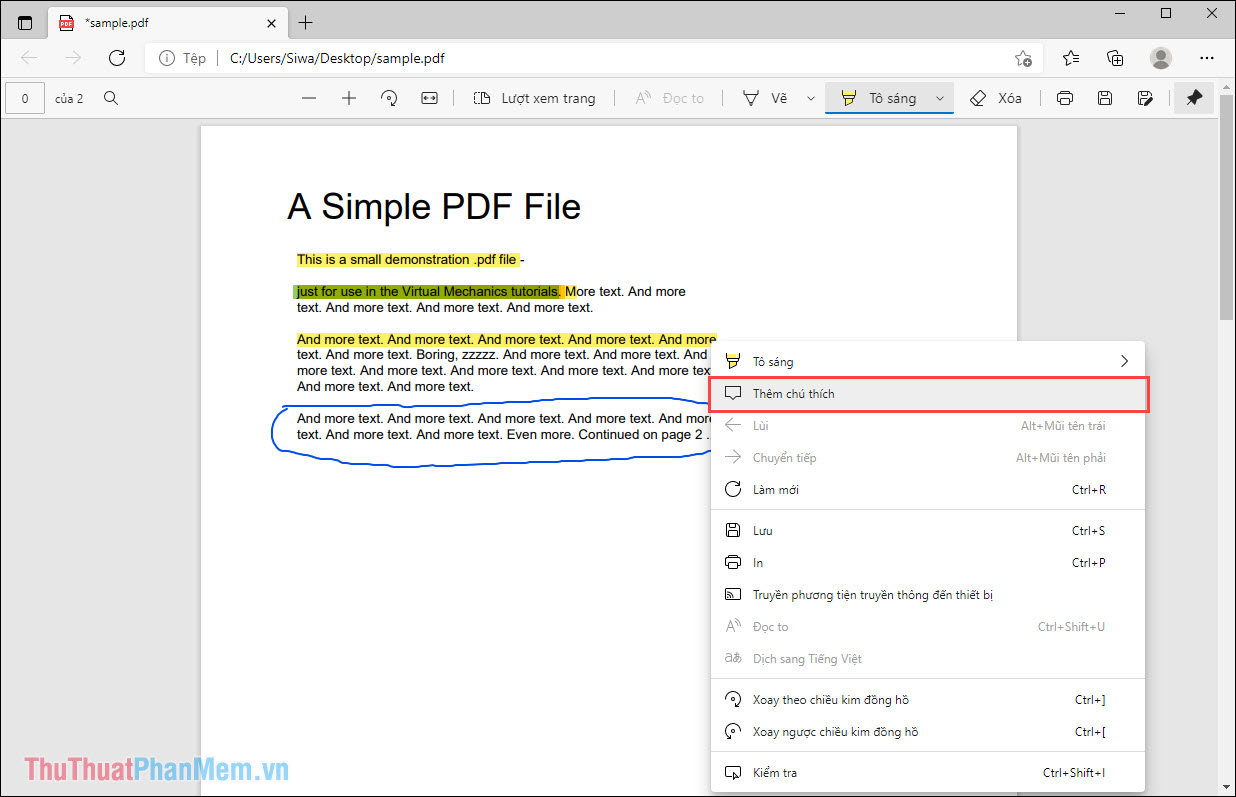Screen dimensions: 1236x797
Task: Click the Tệp button near the address bar
Action: tap(194, 58)
